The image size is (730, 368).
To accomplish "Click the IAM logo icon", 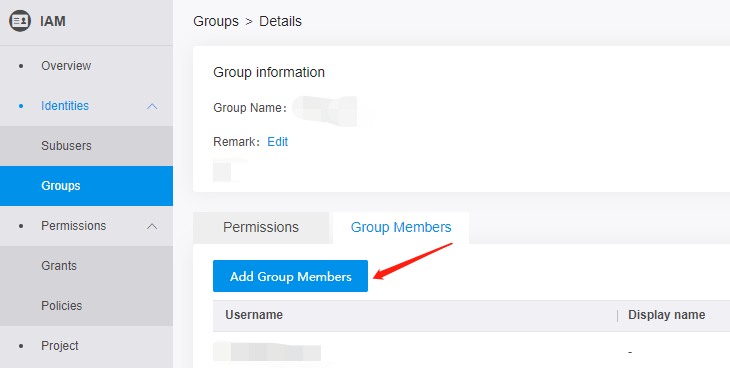I will (20, 21).
